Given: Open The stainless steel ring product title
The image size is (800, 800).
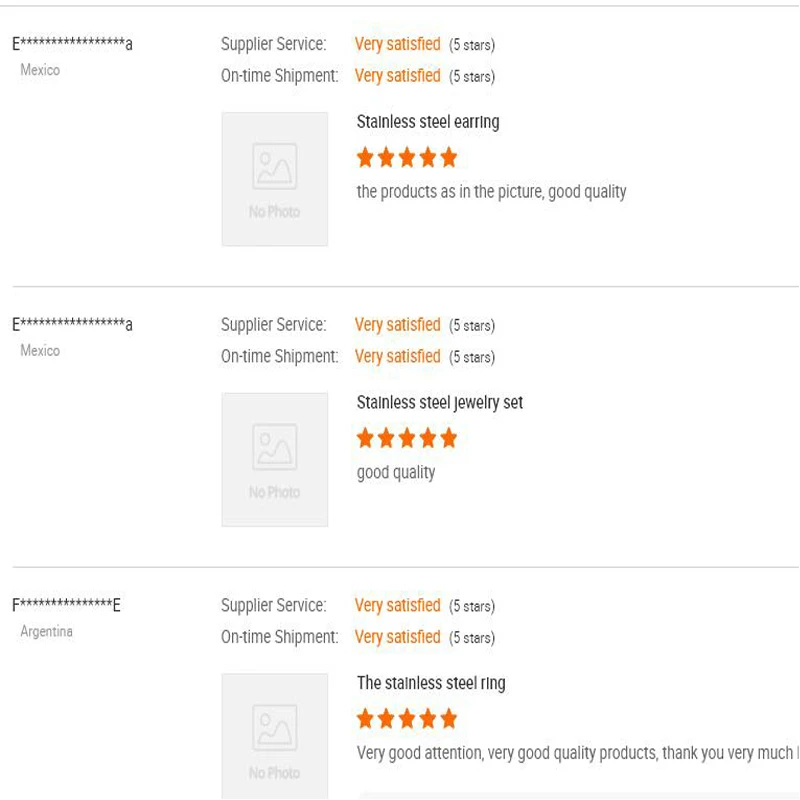Looking at the screenshot, I should [431, 683].
